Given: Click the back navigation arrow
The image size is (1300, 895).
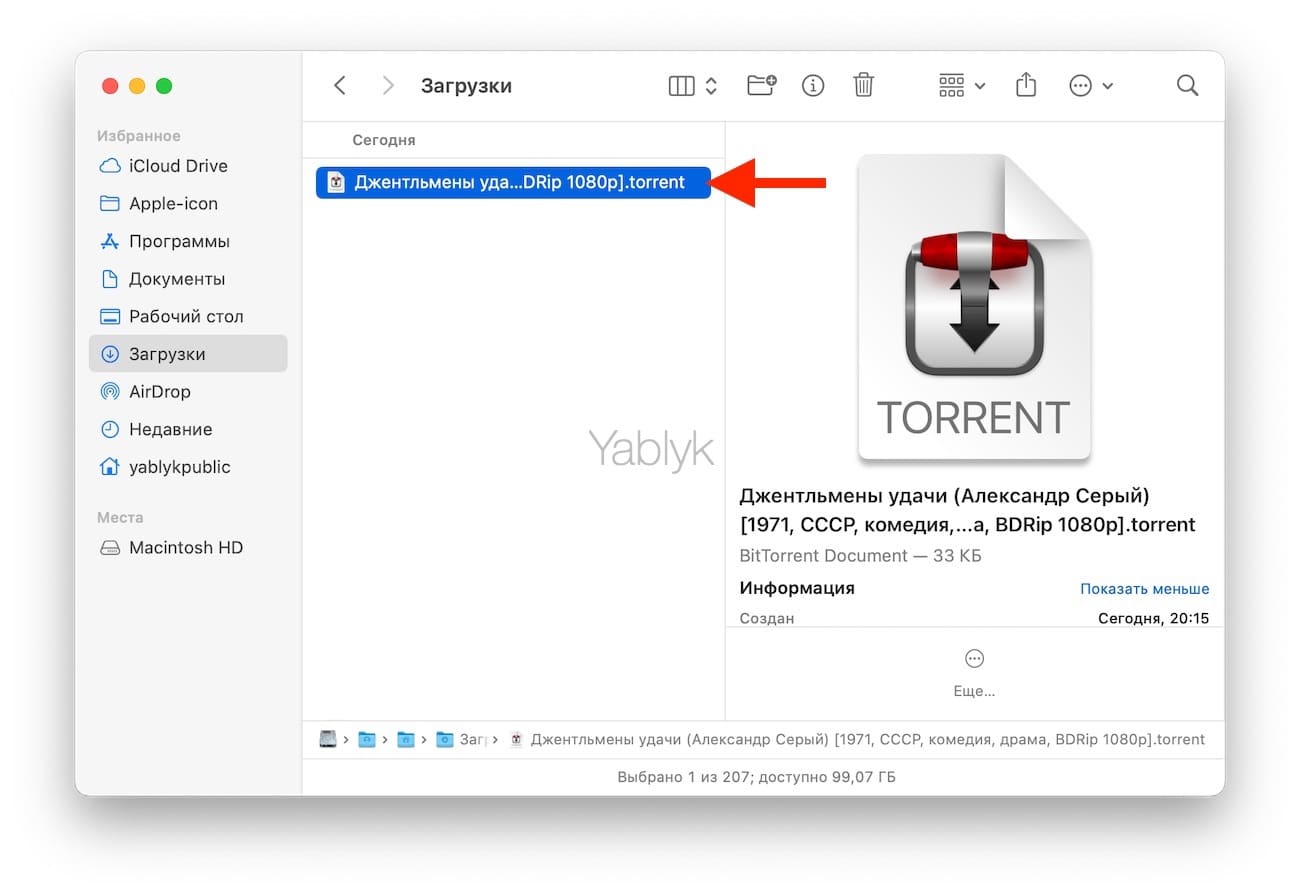Looking at the screenshot, I should click(340, 86).
